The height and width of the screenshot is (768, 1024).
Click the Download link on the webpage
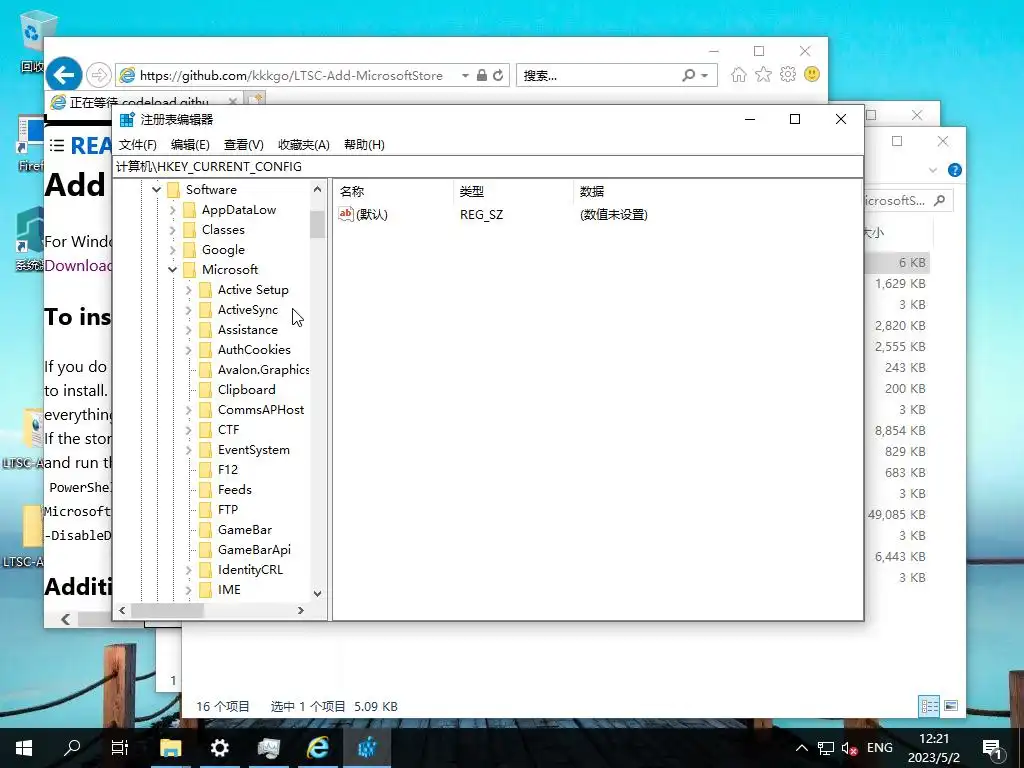click(x=78, y=266)
